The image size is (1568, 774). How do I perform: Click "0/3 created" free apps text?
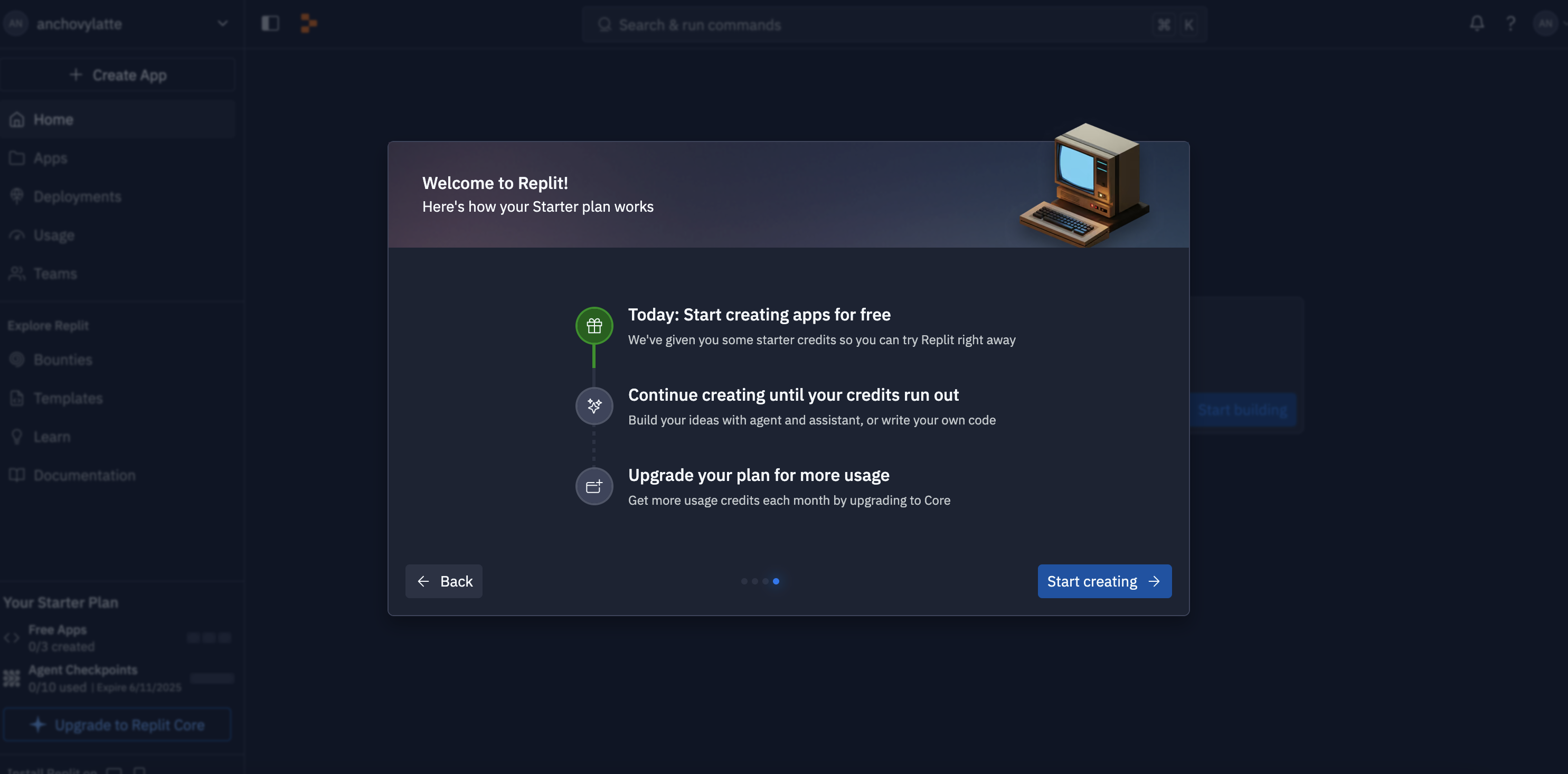coord(61,646)
